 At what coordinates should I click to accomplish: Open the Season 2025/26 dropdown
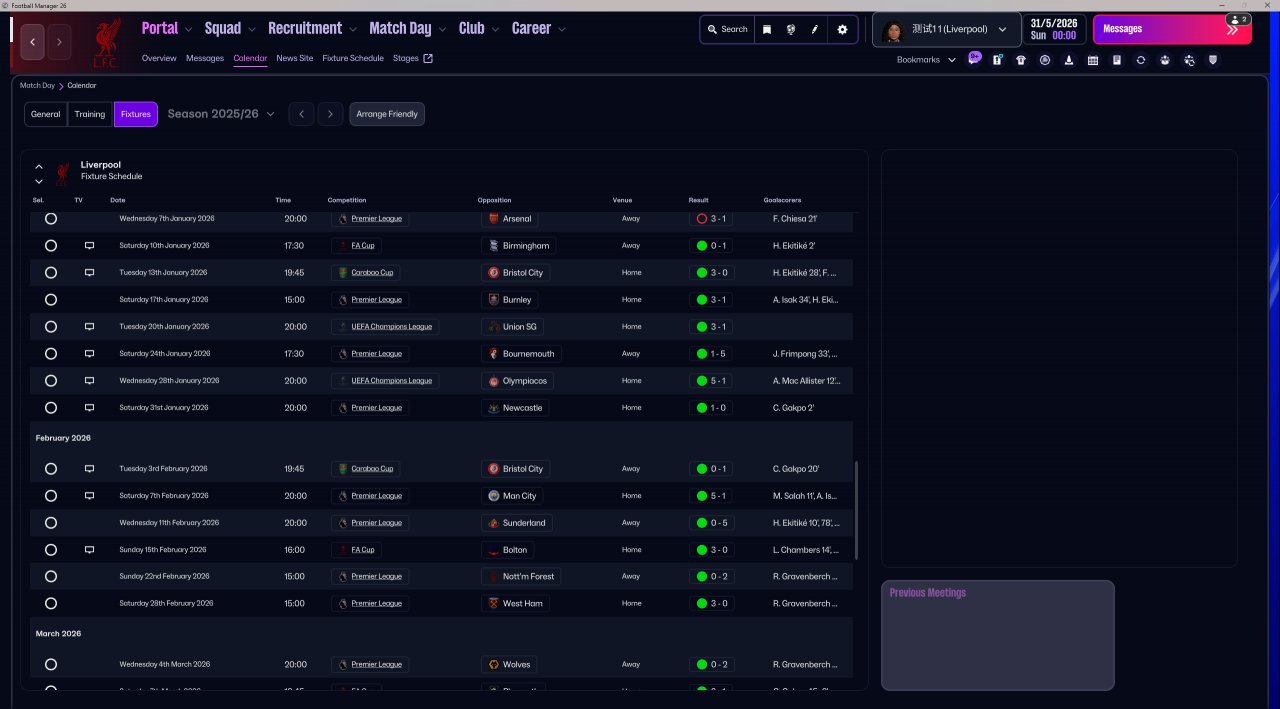tap(221, 114)
